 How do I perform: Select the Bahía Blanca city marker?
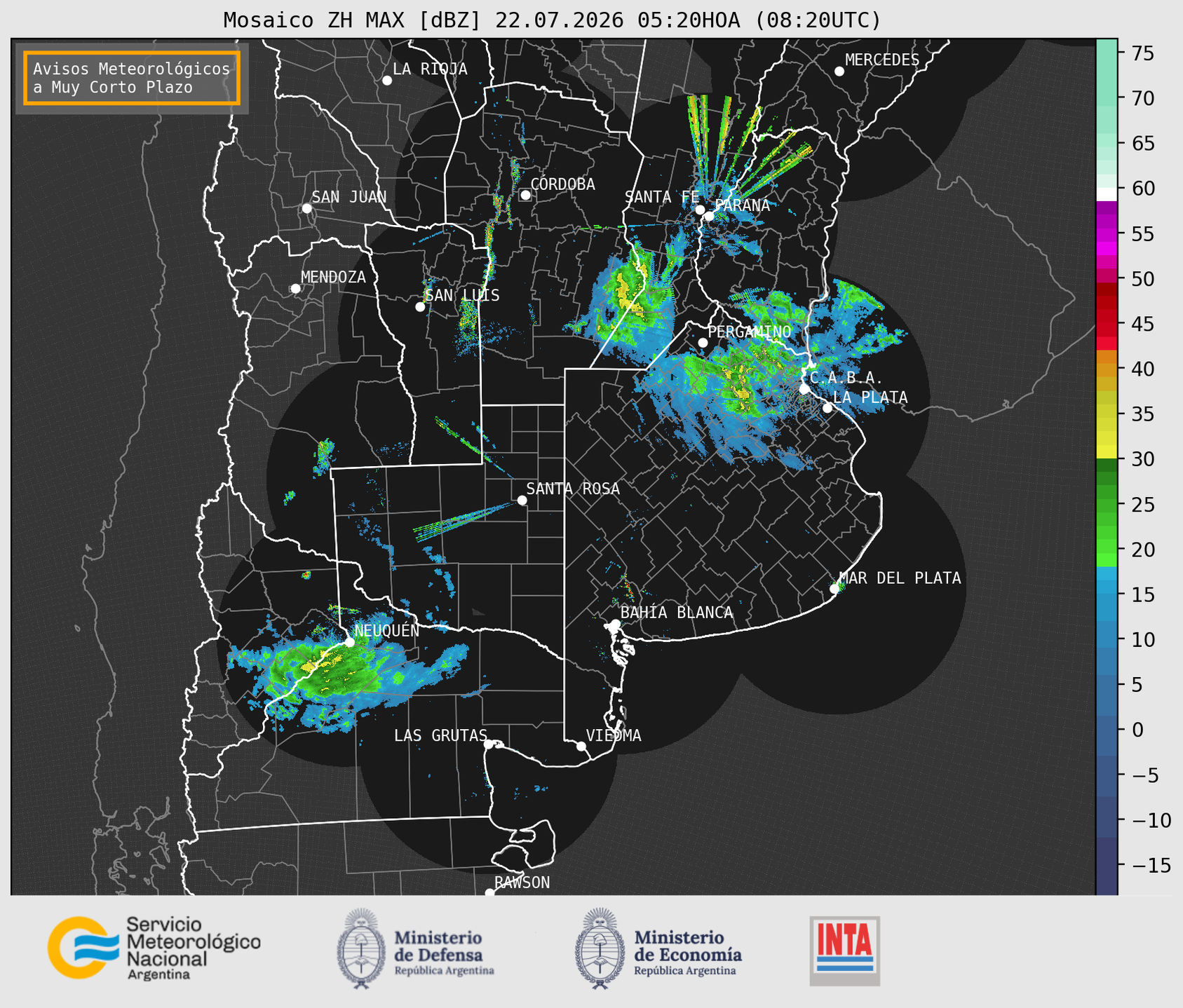(615, 624)
